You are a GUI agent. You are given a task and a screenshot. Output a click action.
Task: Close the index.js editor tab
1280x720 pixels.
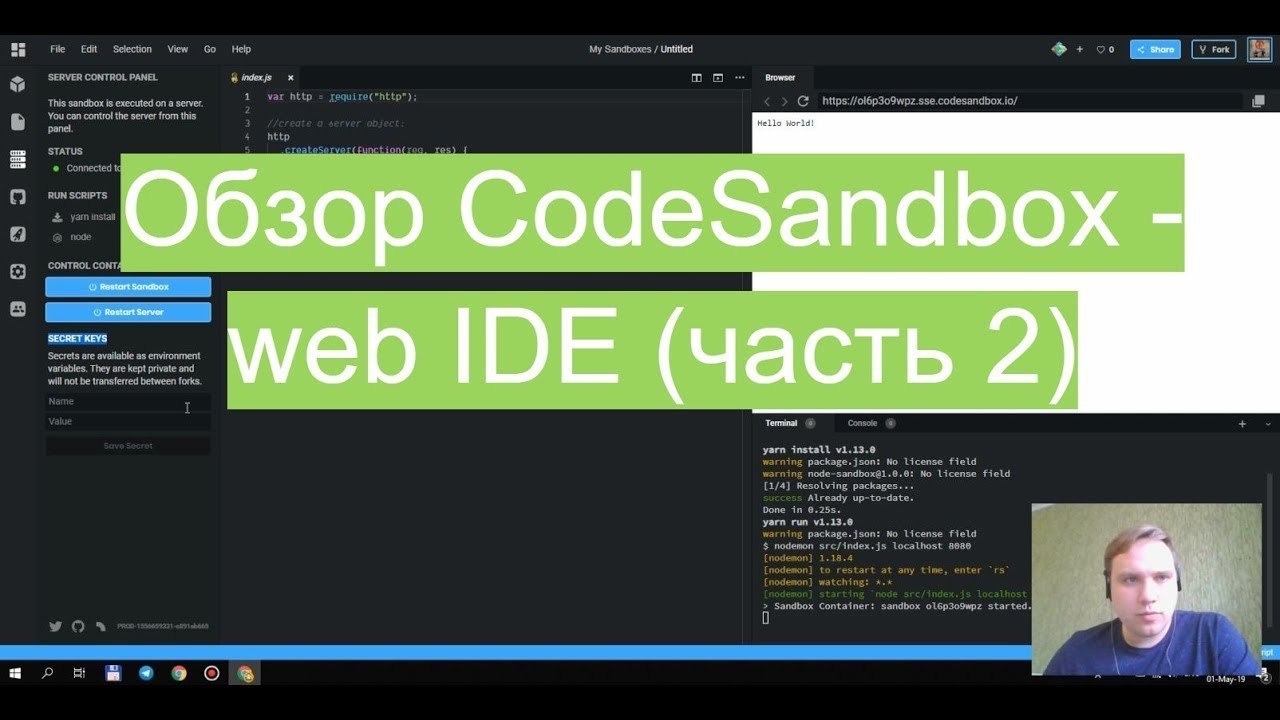291,77
